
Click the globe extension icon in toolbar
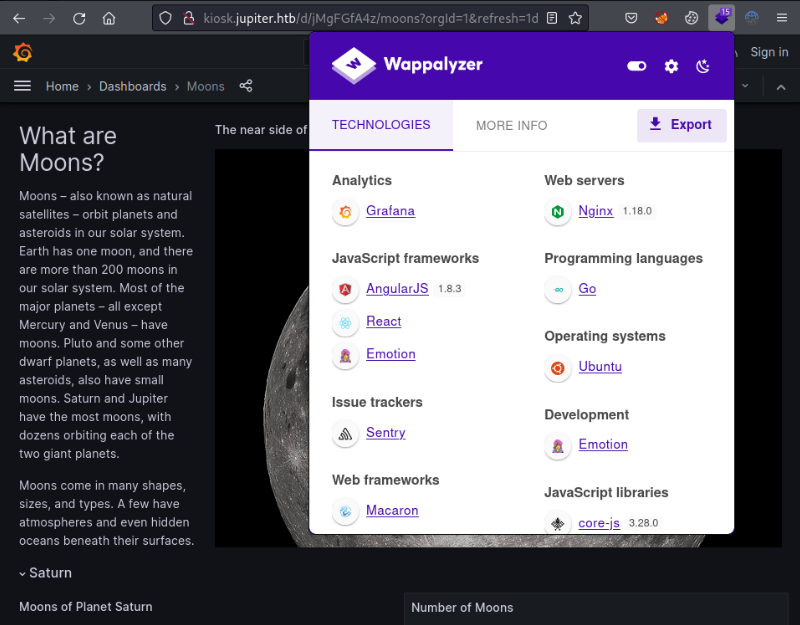[752, 18]
